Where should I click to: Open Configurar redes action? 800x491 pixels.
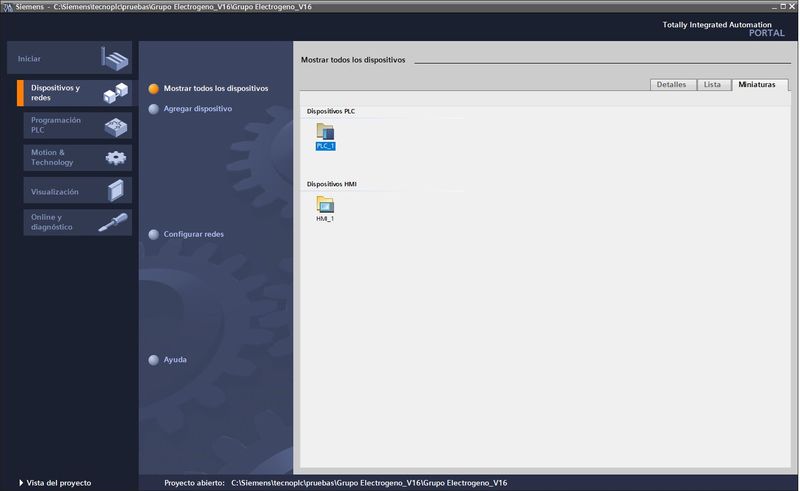click(193, 234)
